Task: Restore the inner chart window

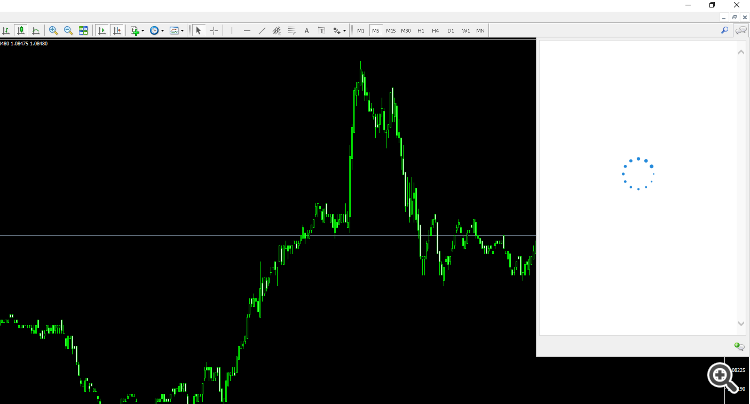Action: (x=735, y=17)
